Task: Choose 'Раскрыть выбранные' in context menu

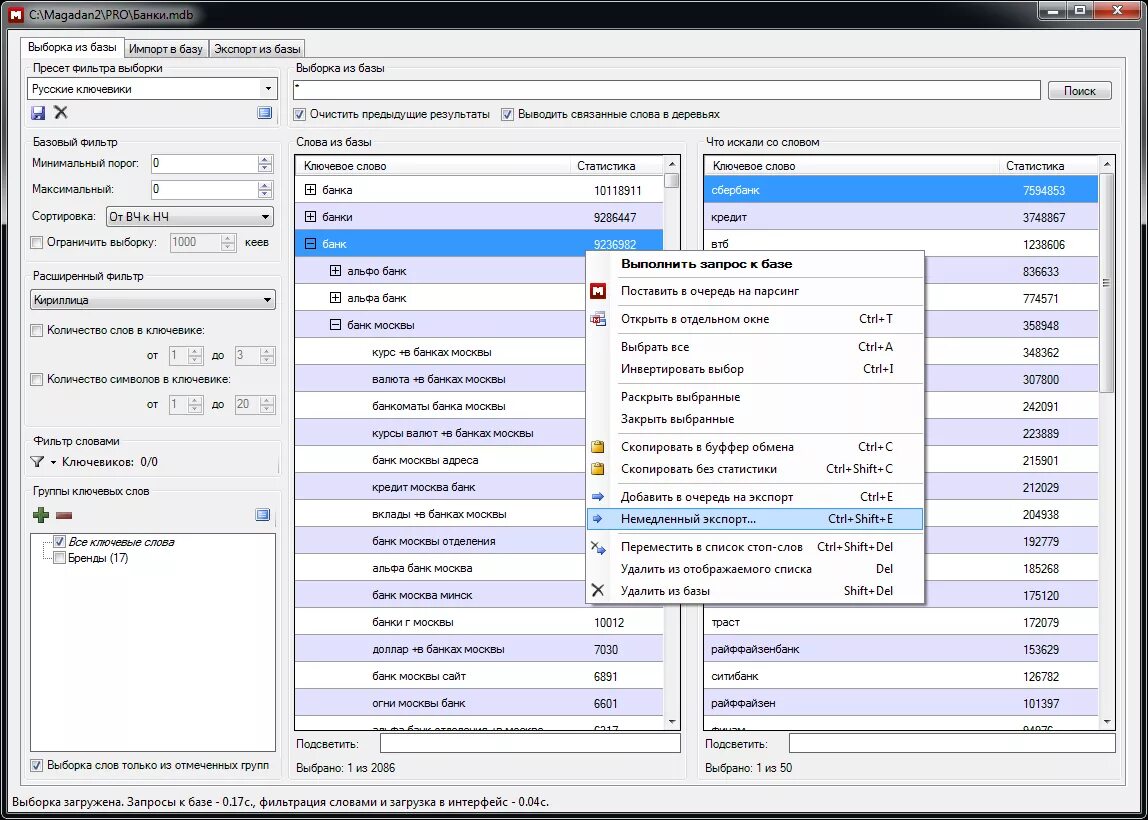Action: pos(755,397)
